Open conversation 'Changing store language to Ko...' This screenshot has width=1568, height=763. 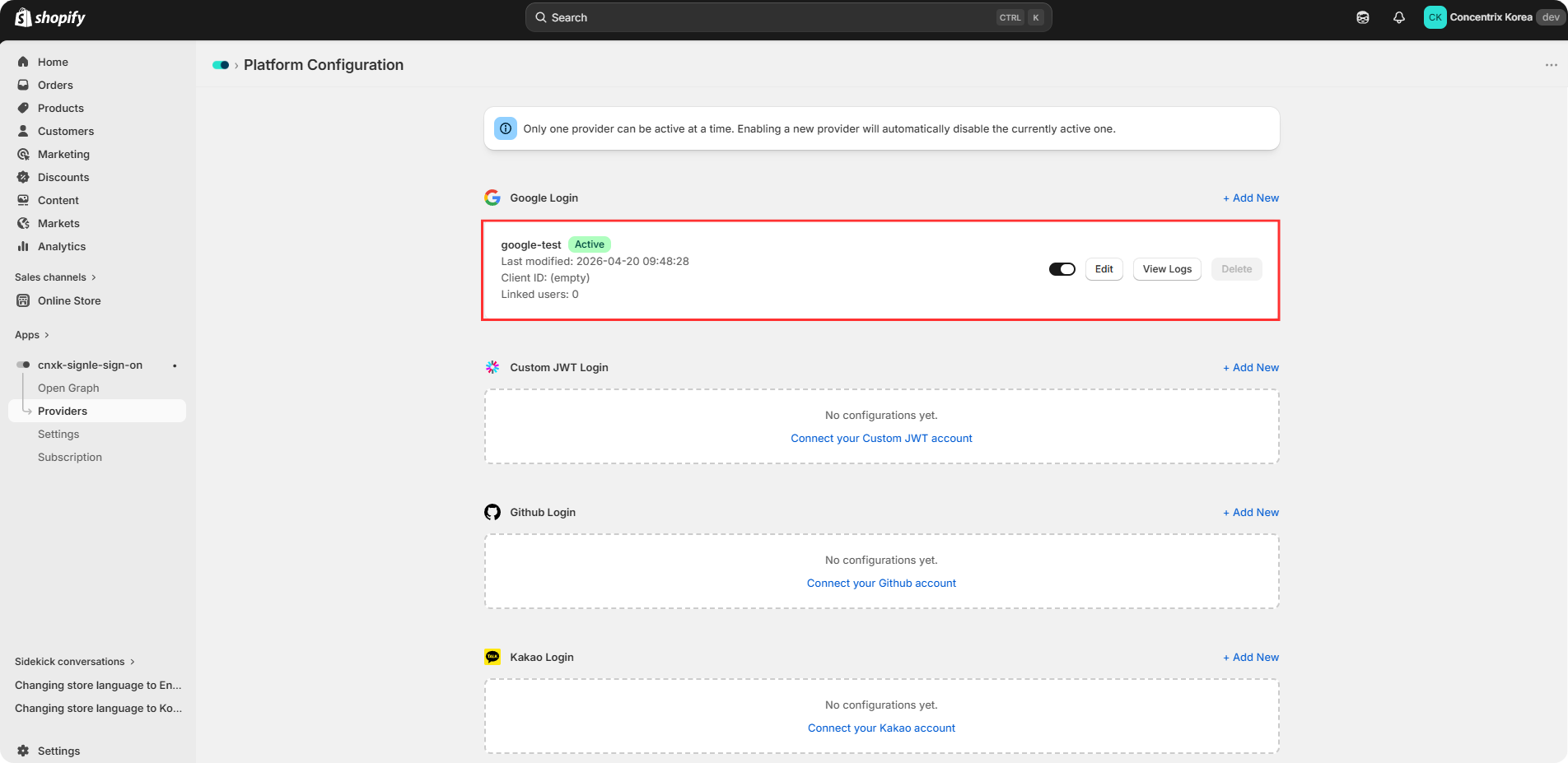98,708
